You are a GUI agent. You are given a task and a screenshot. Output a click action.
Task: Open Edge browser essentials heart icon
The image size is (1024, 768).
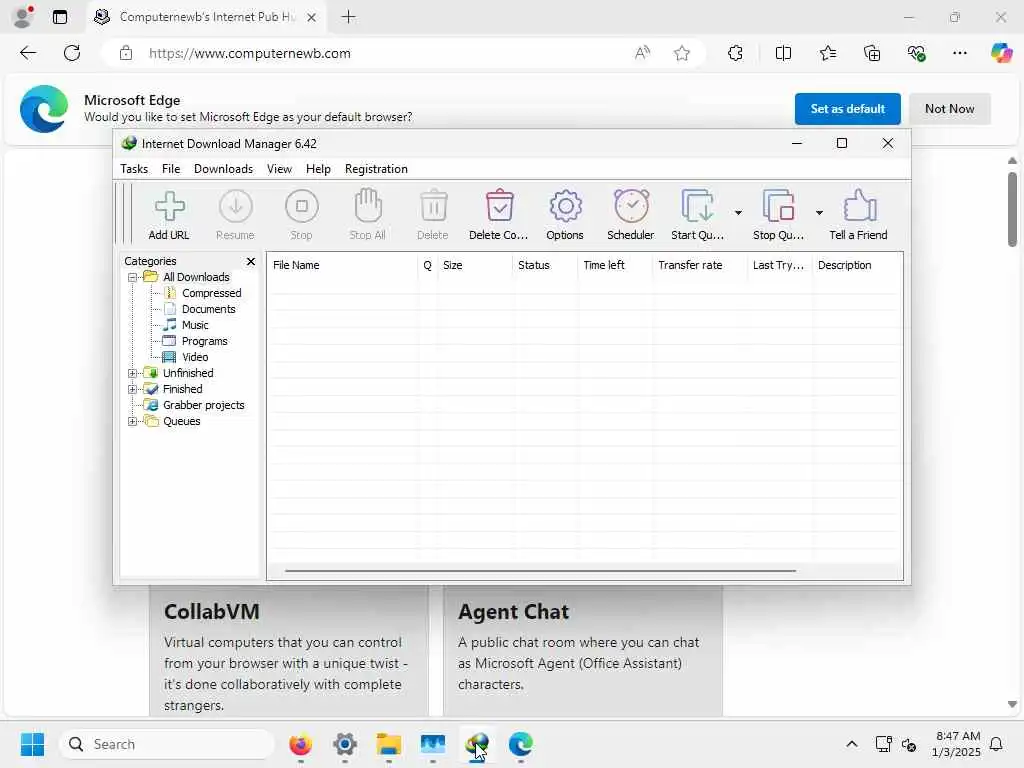click(916, 53)
